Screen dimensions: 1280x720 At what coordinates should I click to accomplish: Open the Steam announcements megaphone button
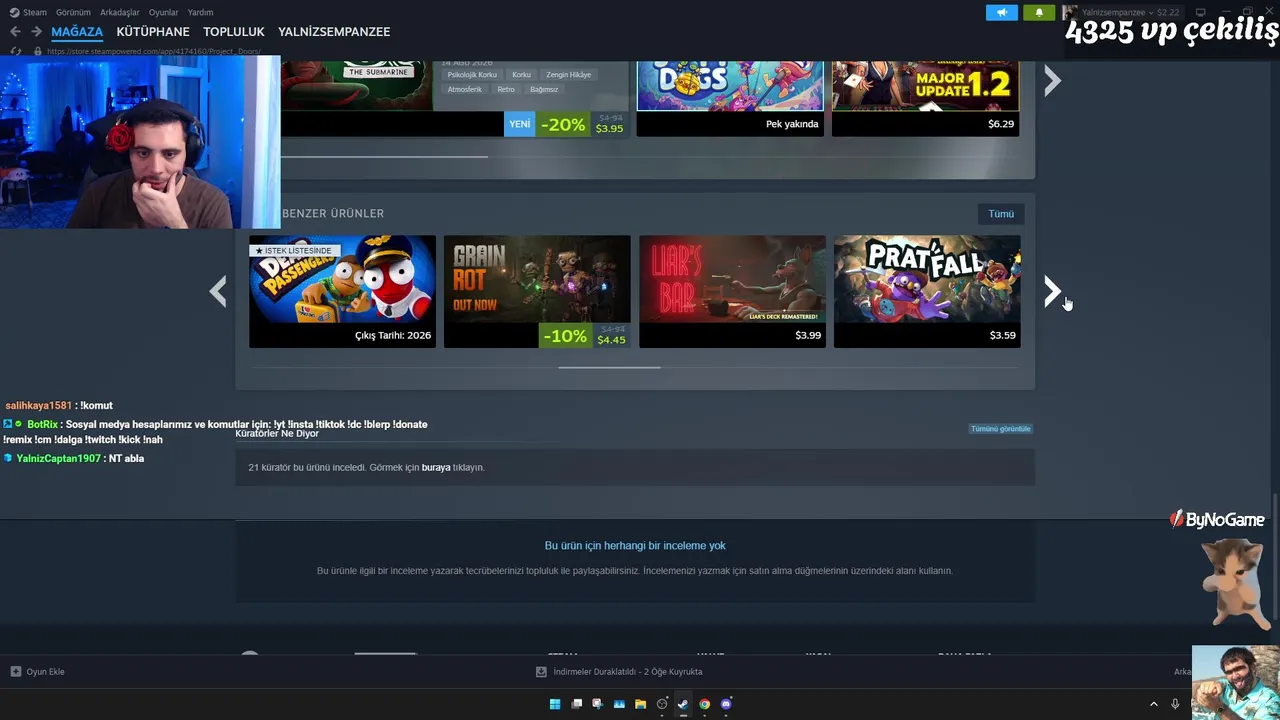(x=1002, y=12)
